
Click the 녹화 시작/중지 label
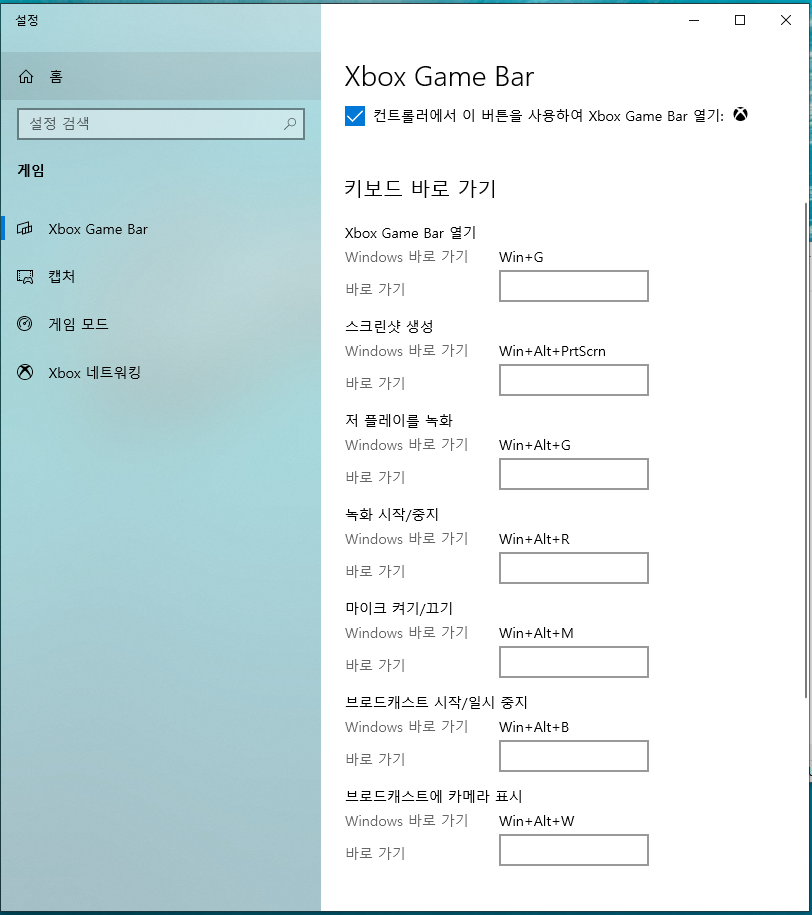click(x=392, y=514)
